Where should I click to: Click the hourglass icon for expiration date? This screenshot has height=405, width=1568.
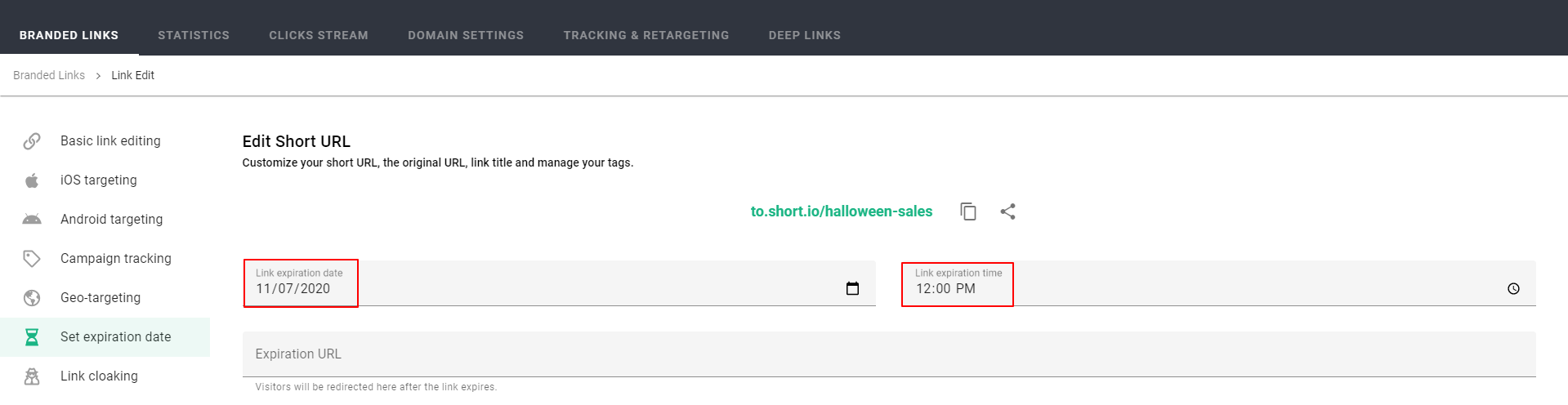click(32, 337)
